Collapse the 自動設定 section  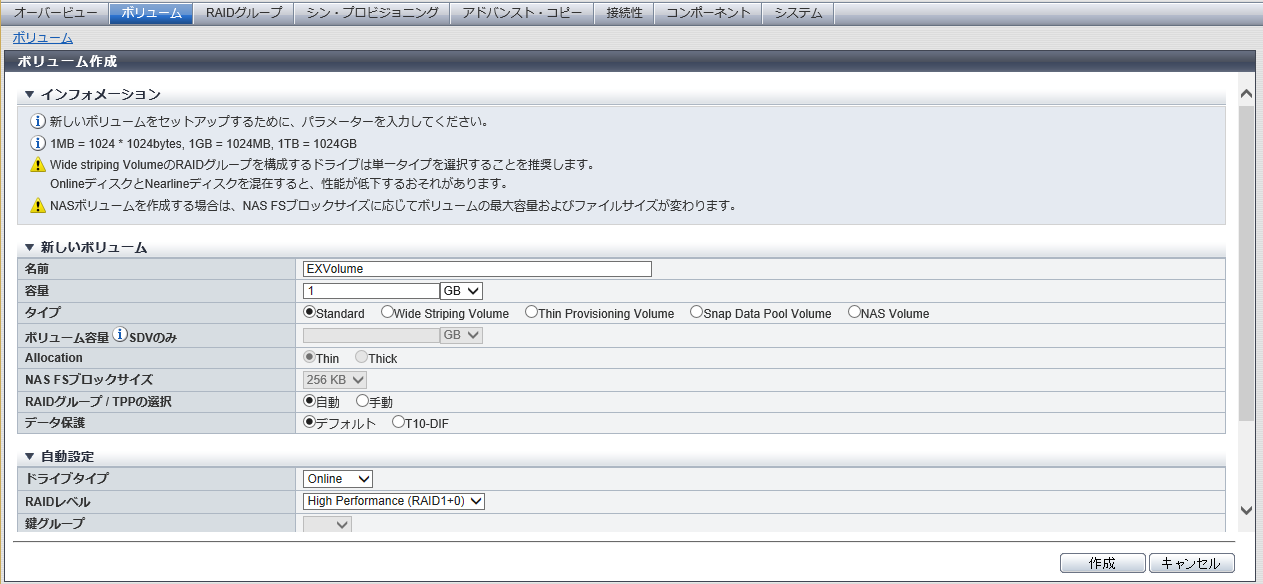click(29, 456)
